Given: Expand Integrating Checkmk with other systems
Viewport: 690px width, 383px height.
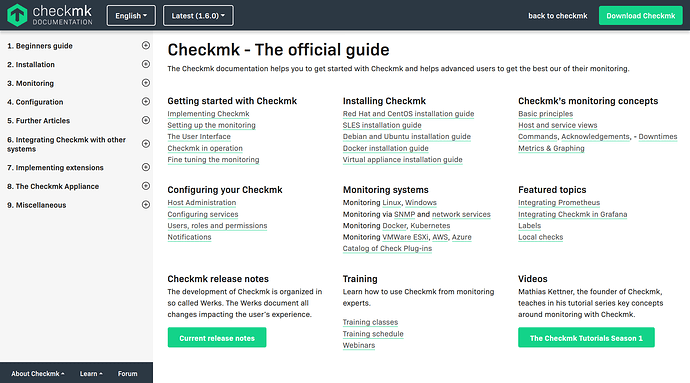Looking at the screenshot, I should [x=146, y=144].
